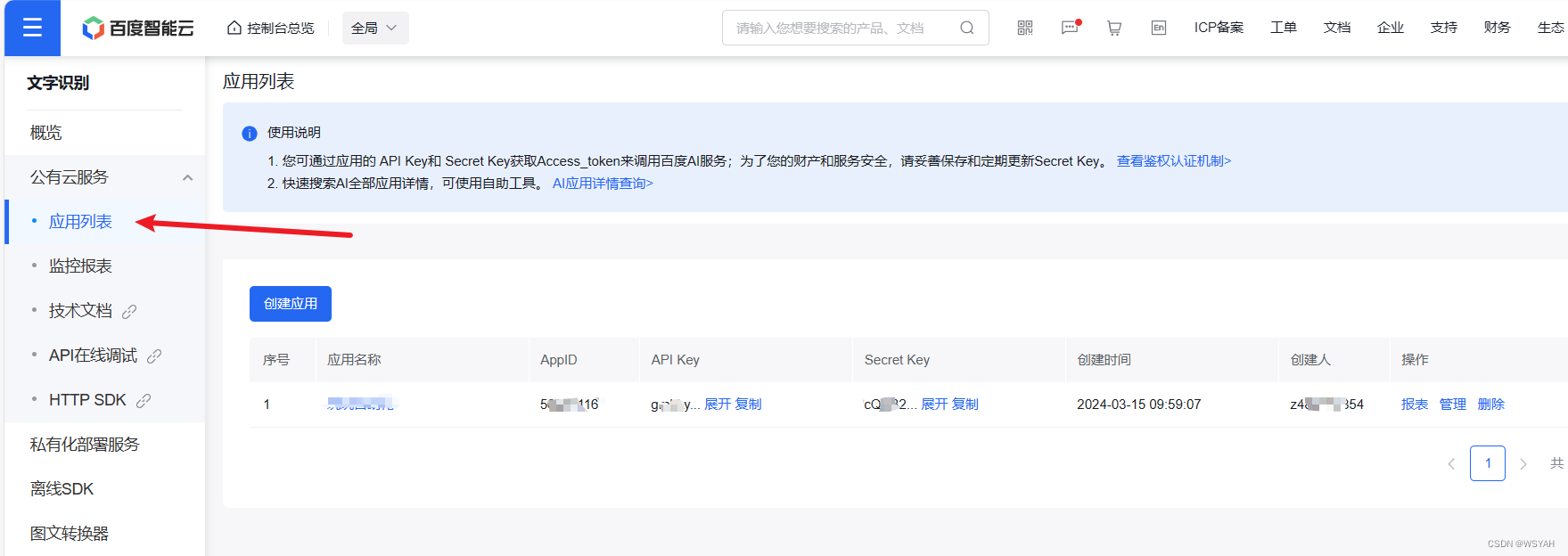Click the 序号 column header

[276, 360]
